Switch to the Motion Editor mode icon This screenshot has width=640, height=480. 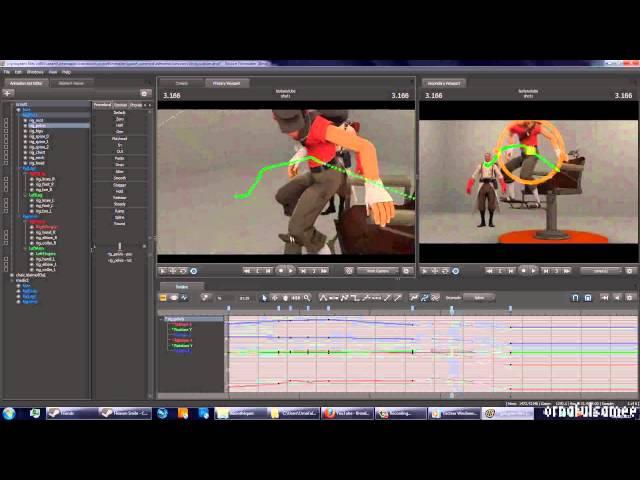point(174,298)
